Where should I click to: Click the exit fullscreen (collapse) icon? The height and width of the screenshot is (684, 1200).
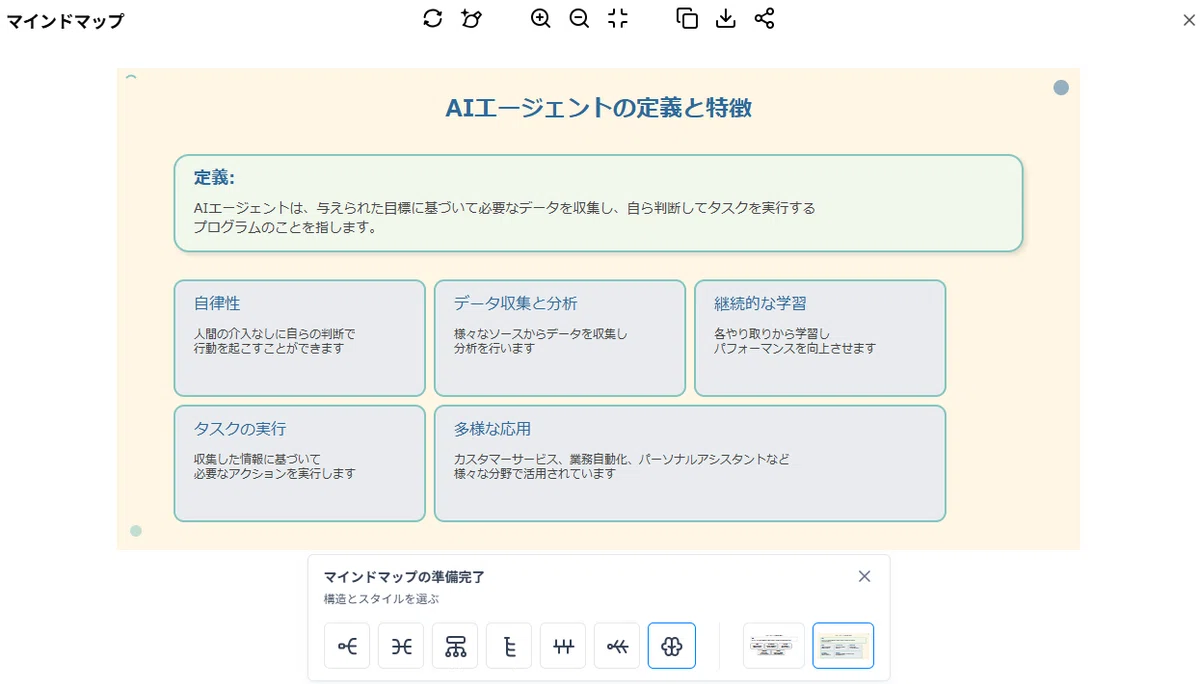[618, 18]
